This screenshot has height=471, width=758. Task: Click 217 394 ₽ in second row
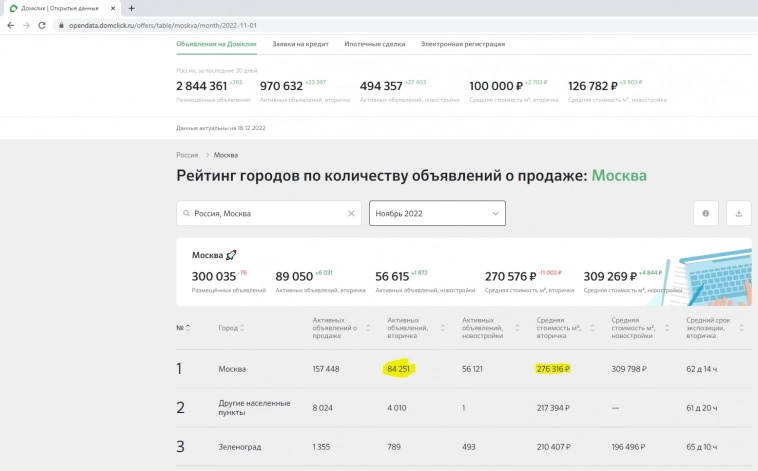[x=553, y=408]
